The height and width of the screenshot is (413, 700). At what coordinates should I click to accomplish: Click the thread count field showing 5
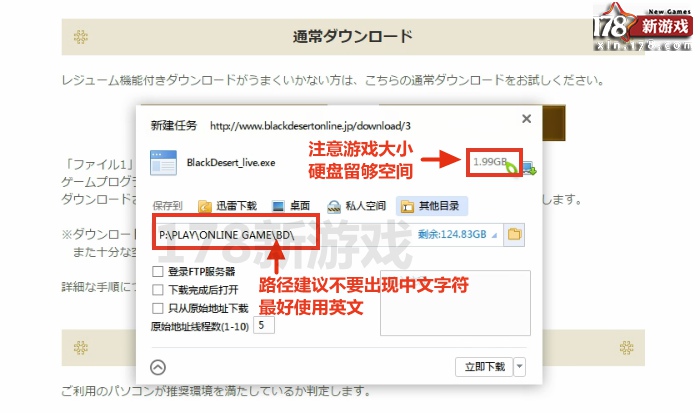coord(264,325)
